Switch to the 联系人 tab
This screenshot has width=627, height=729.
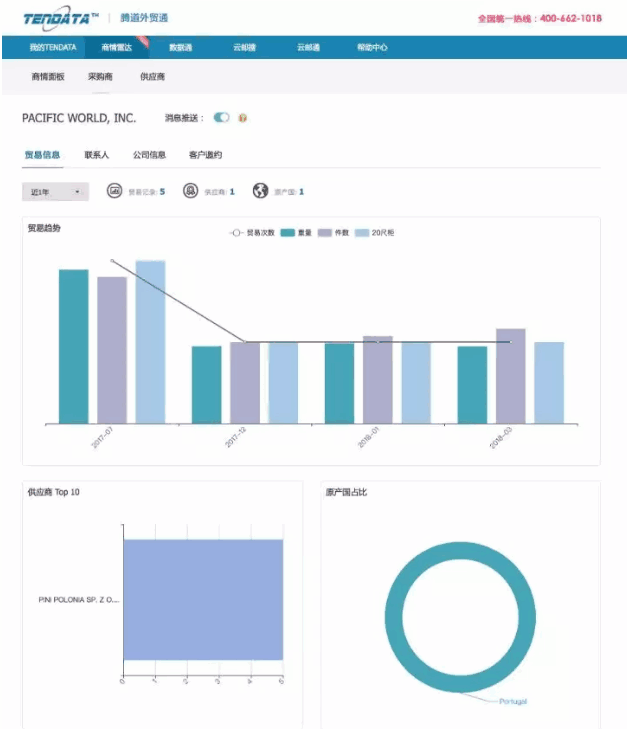96,155
